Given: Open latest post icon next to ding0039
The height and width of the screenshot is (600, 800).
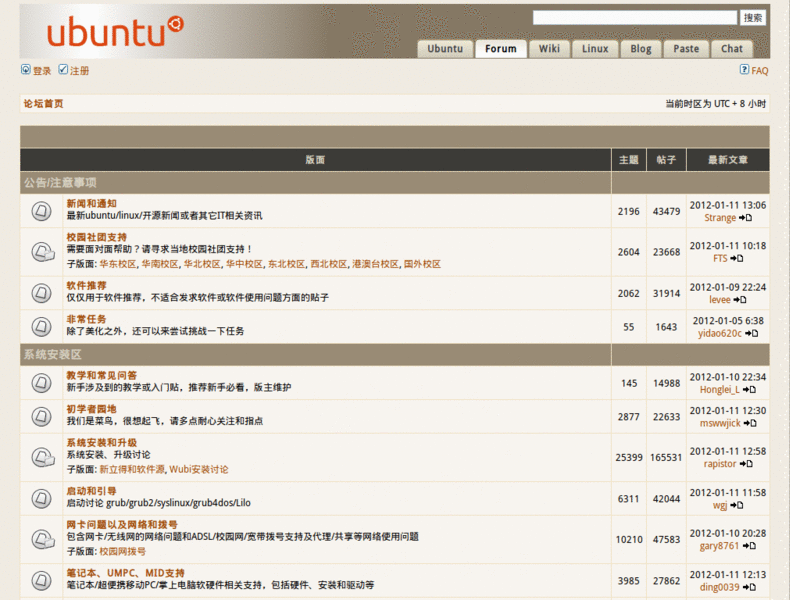Looking at the screenshot, I should [749, 588].
